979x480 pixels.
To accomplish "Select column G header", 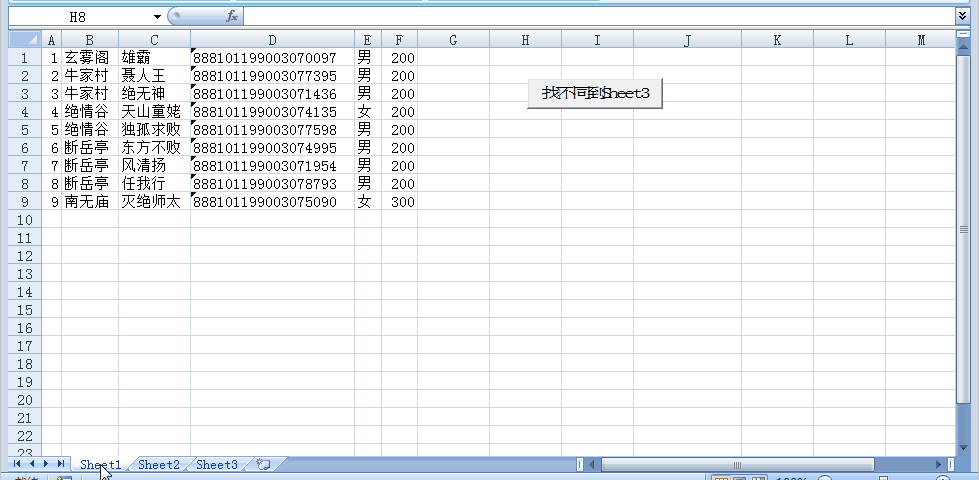I will pyautogui.click(x=453, y=40).
